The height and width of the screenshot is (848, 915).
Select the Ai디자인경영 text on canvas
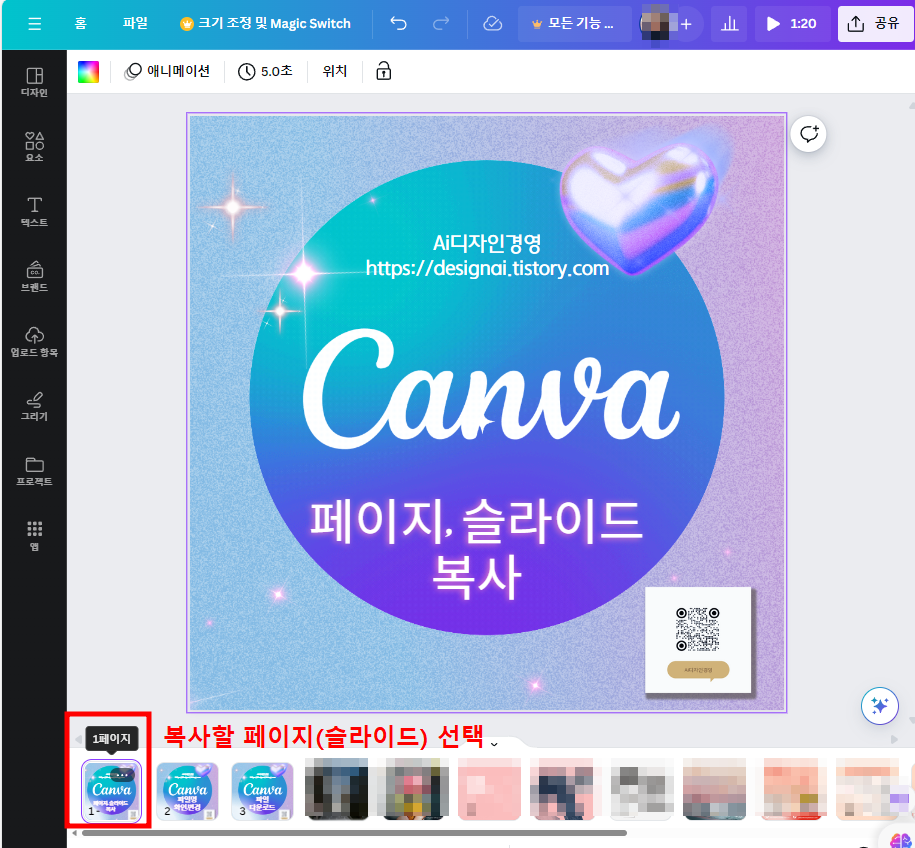487,243
